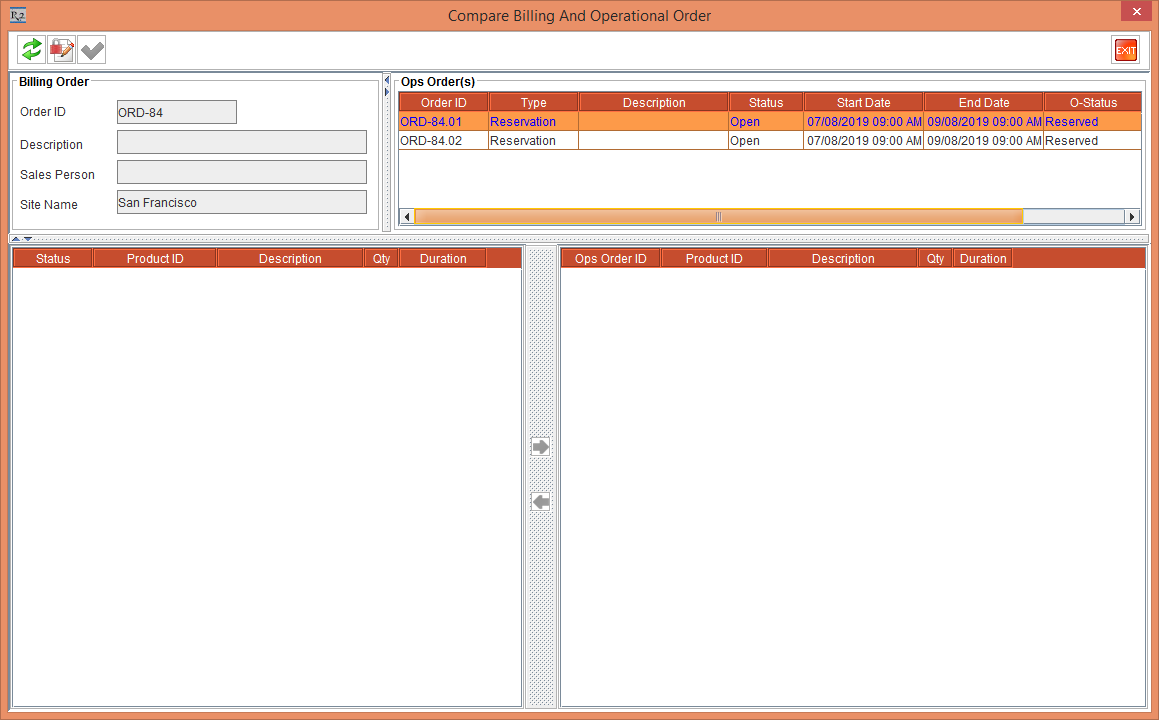Click the left transfer arrow between order panels
This screenshot has height=720, width=1159.
tap(540, 502)
